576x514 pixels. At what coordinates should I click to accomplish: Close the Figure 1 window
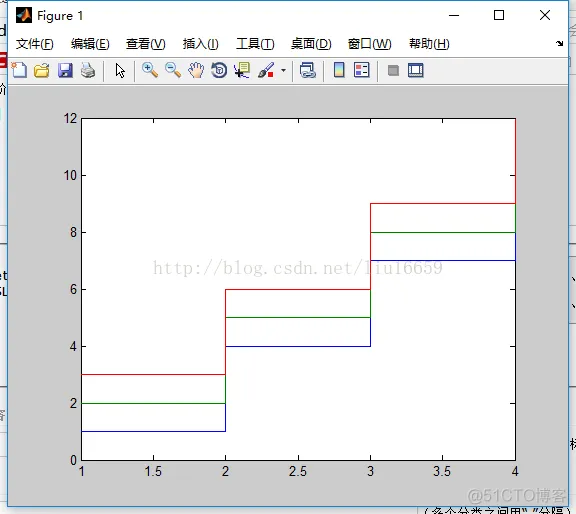coord(545,15)
